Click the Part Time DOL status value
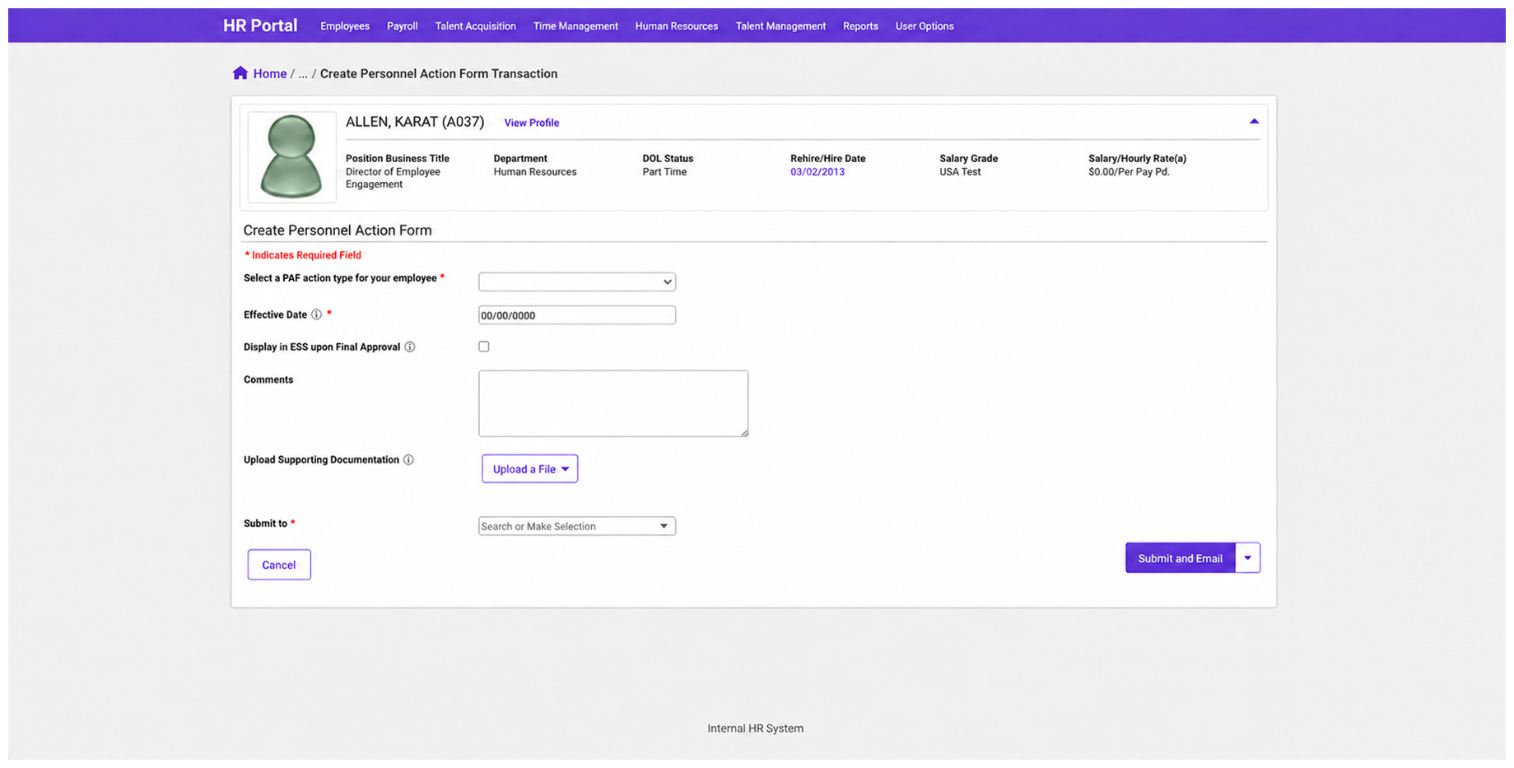Viewport: 1514px width, 768px height. pyautogui.click(x=665, y=172)
